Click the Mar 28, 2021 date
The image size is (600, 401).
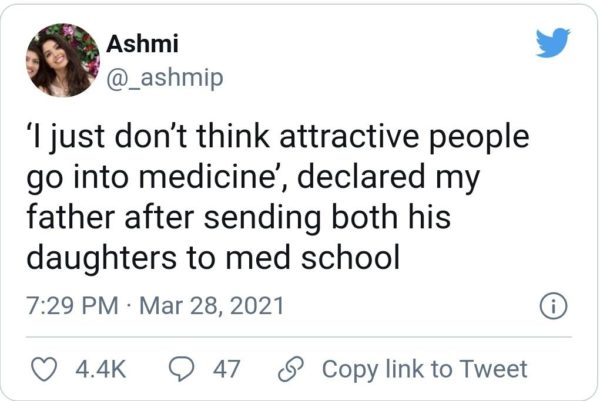click(x=210, y=305)
